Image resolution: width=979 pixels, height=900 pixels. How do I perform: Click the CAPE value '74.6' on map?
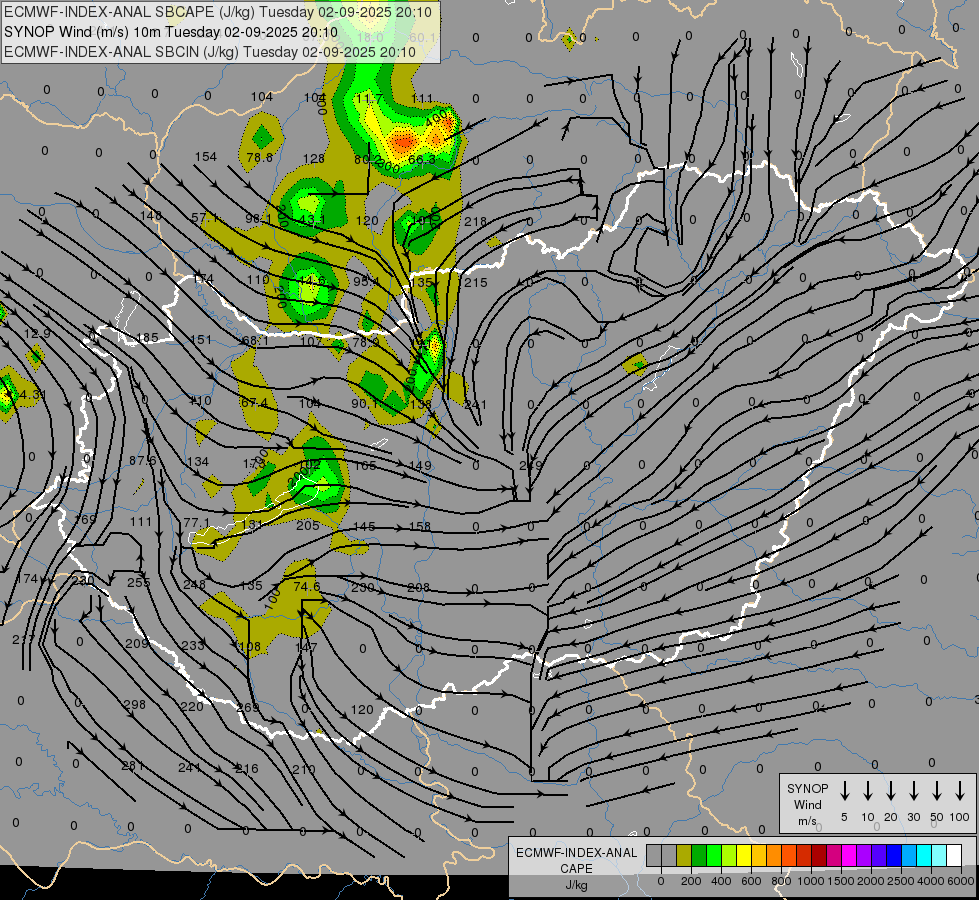tap(306, 586)
